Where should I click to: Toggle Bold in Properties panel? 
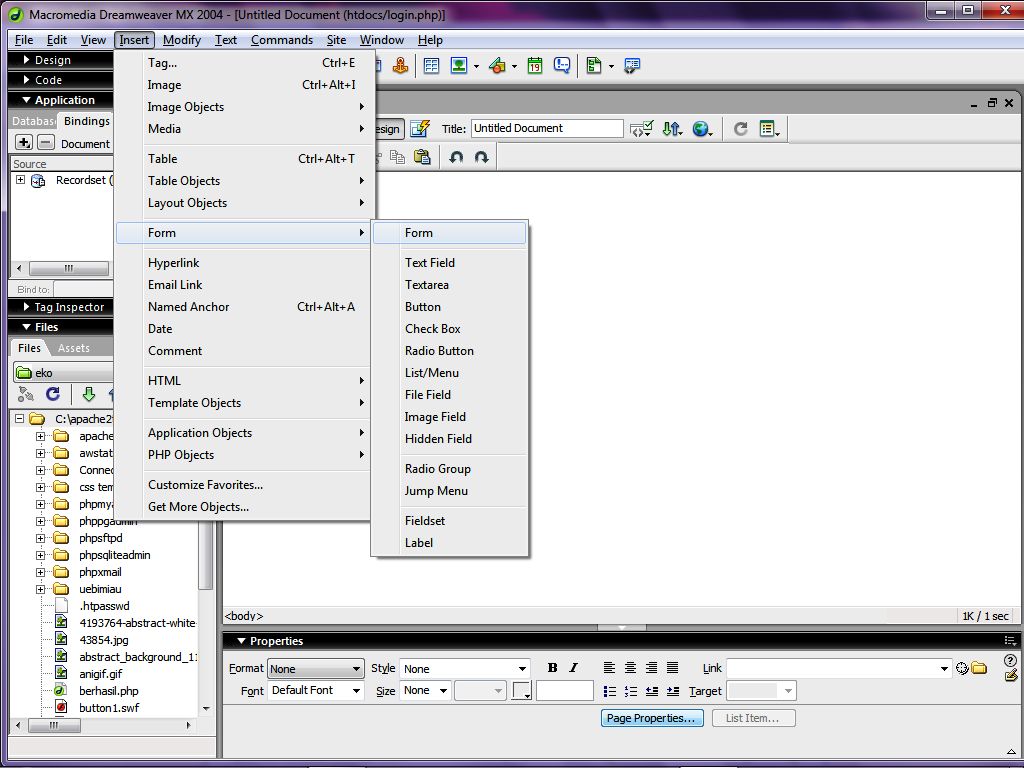[x=552, y=667]
